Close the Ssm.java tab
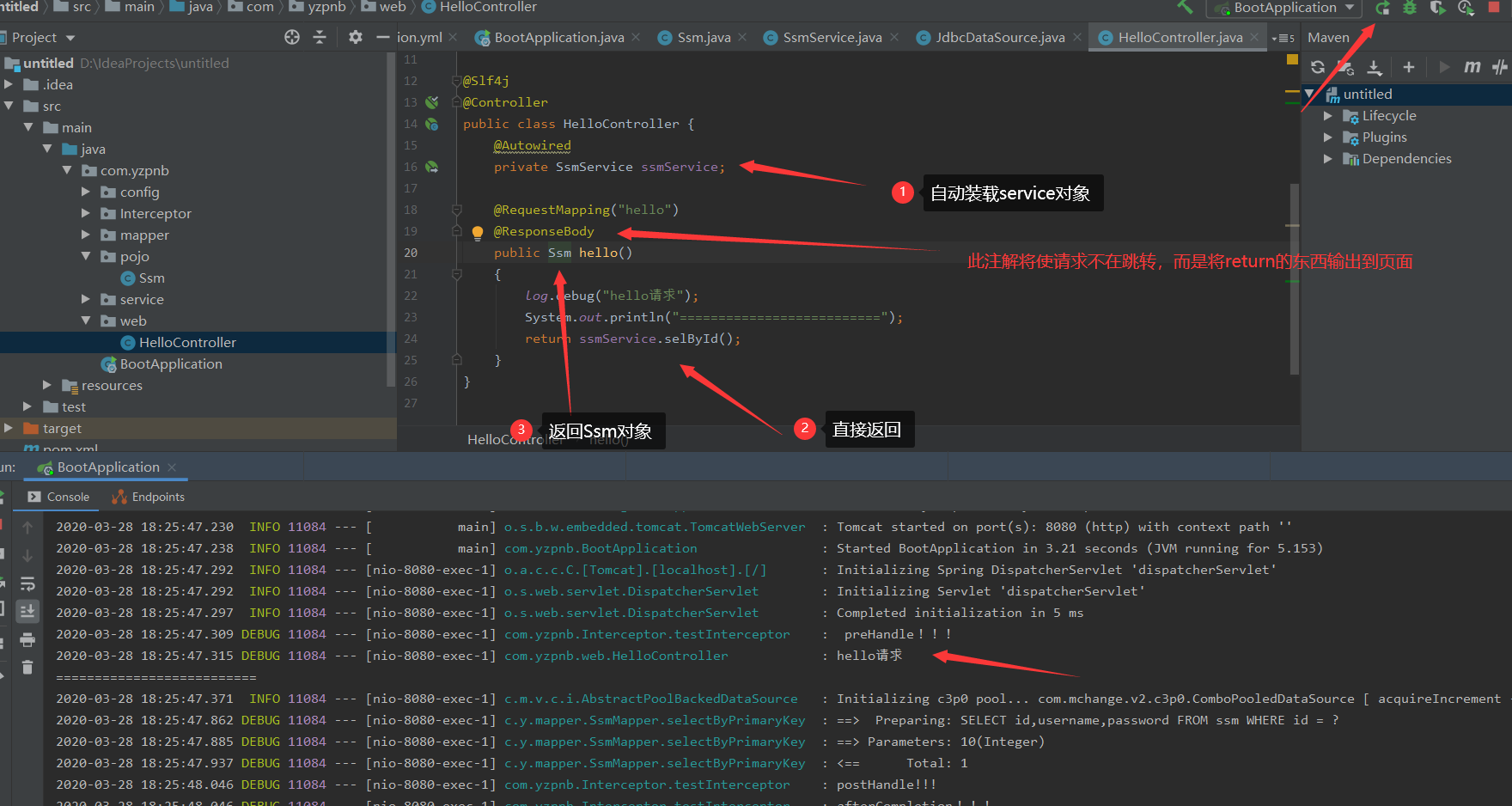The width and height of the screenshot is (1512, 806). [x=742, y=37]
